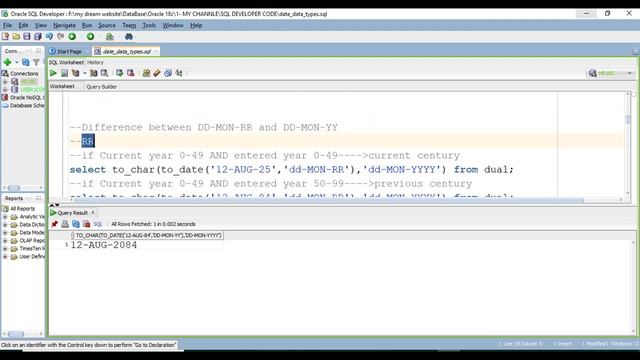Open the History tab

point(95,62)
